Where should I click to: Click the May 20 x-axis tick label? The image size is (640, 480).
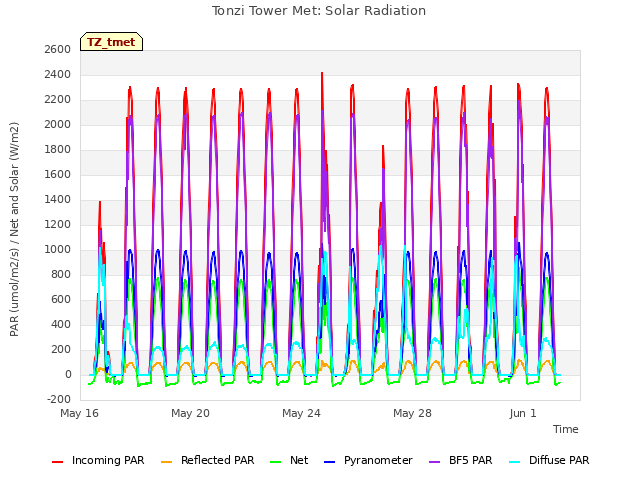pos(191,413)
